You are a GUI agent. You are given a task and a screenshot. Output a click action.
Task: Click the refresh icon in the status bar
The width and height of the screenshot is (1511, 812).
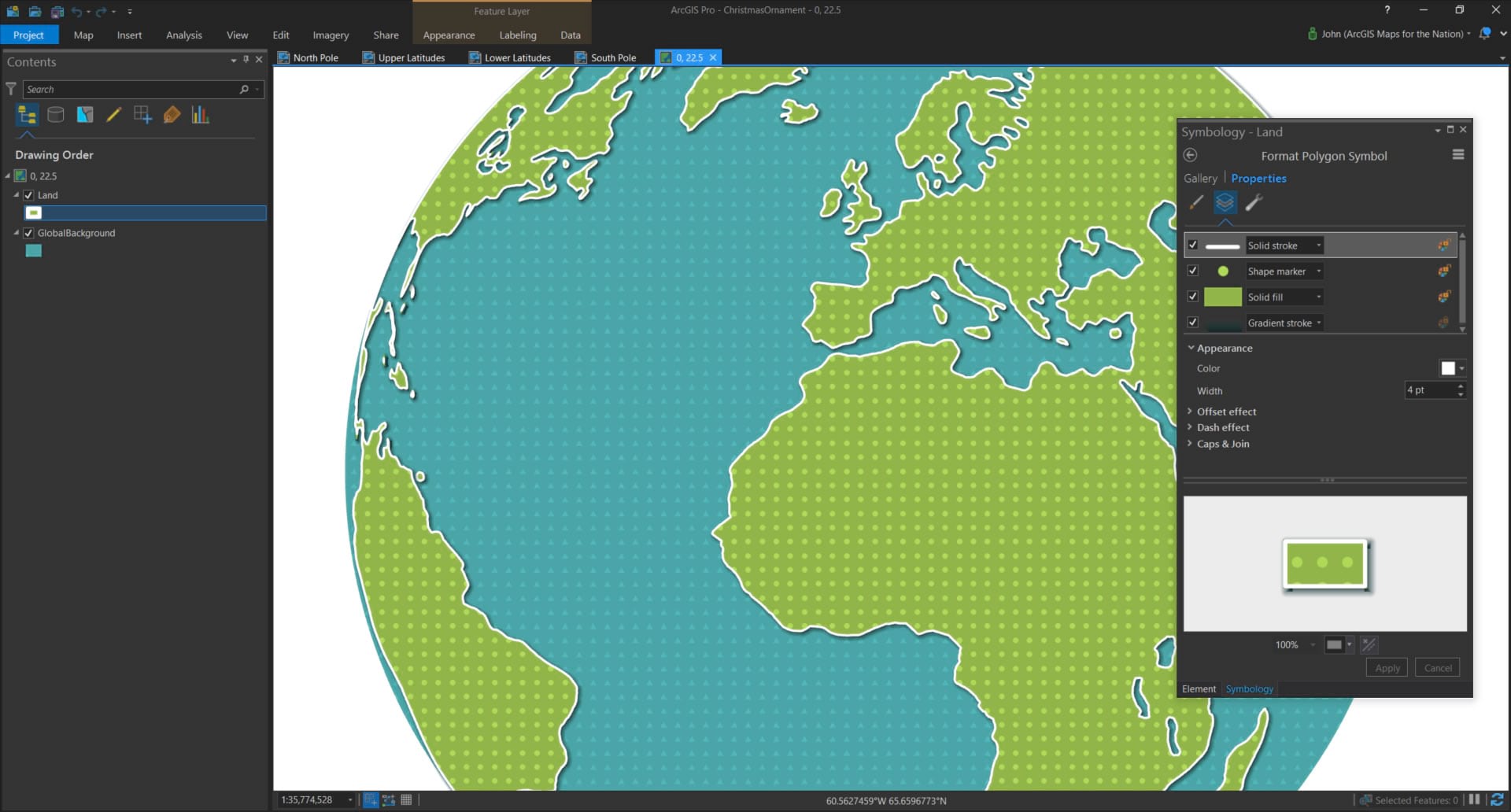tap(1498, 800)
